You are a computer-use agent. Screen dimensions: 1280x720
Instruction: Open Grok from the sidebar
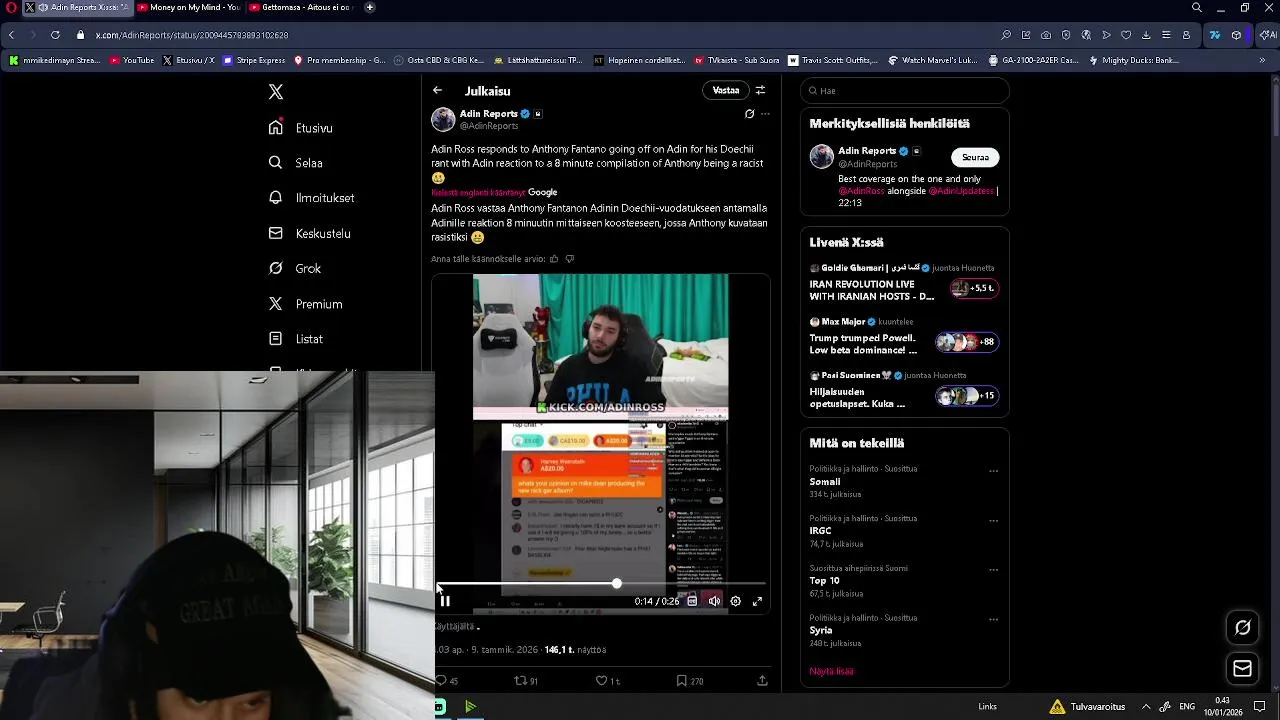(295, 268)
